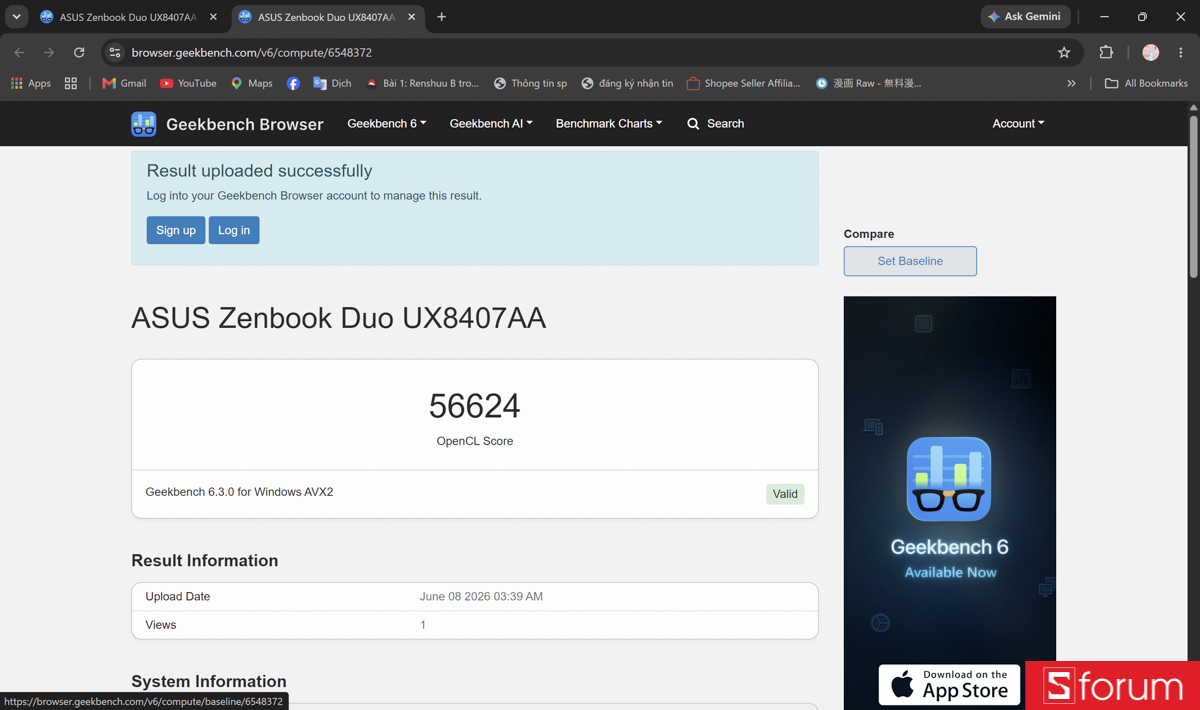Open the Shopee Seller Affilia... bookmark
Screen dimensions: 1200x710
(744, 83)
